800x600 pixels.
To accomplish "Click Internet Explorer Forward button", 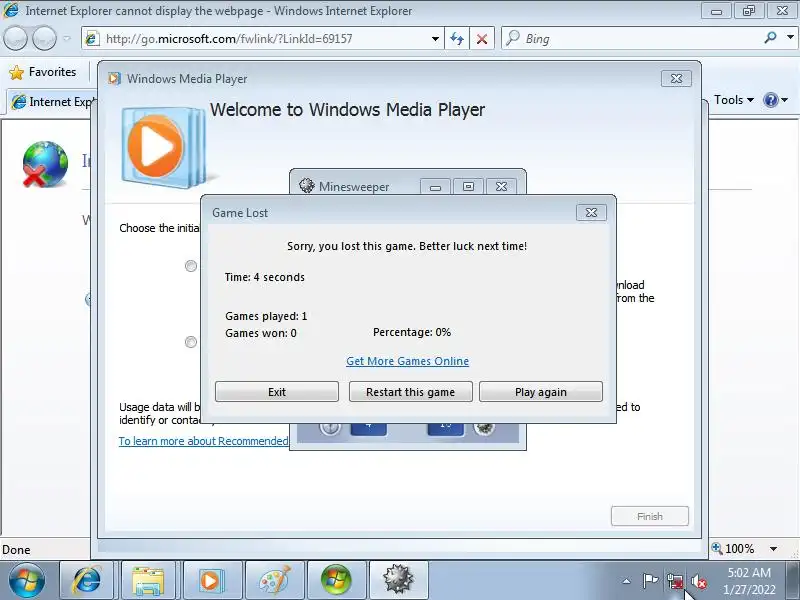I will [45, 38].
